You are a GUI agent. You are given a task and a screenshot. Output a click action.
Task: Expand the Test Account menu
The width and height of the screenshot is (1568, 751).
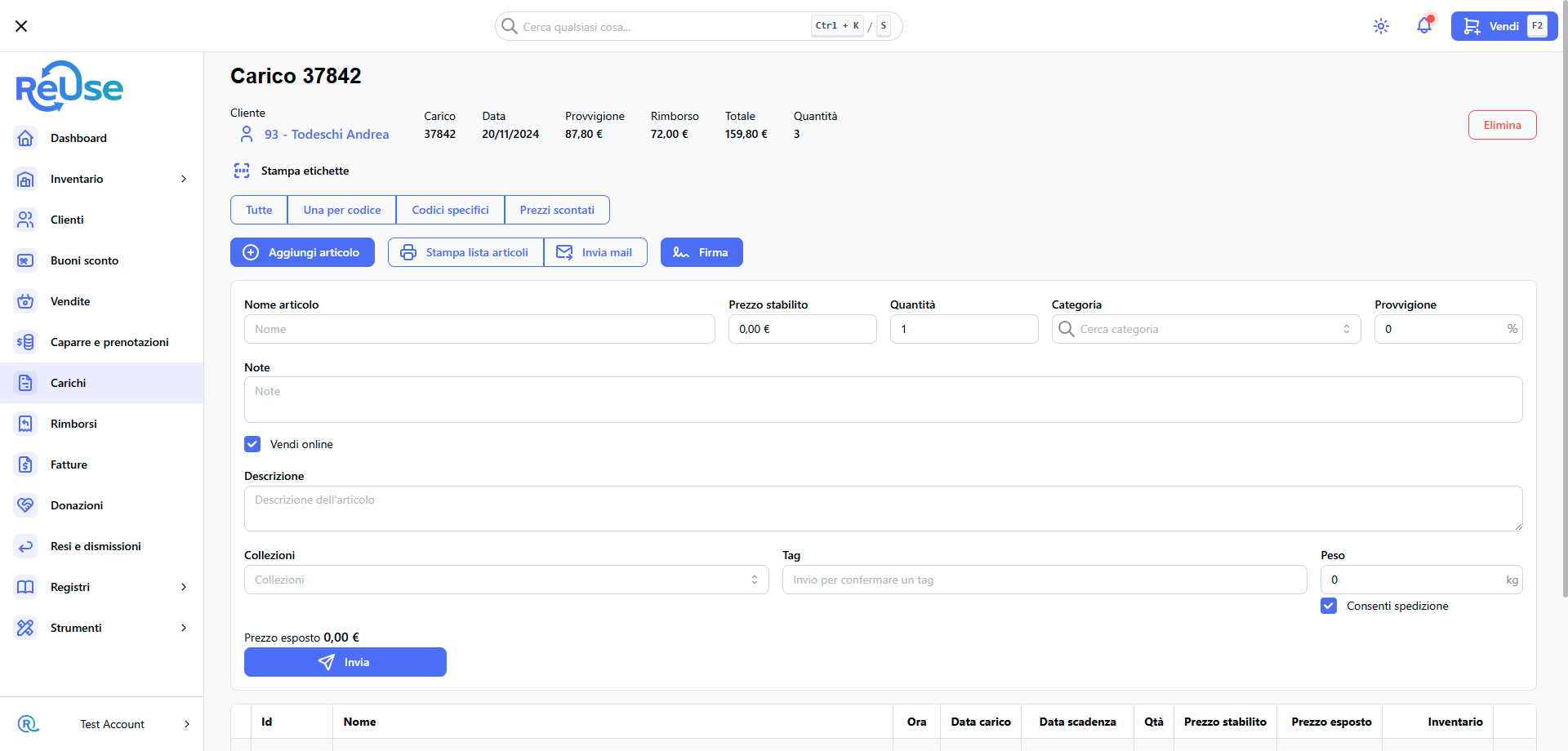112,724
